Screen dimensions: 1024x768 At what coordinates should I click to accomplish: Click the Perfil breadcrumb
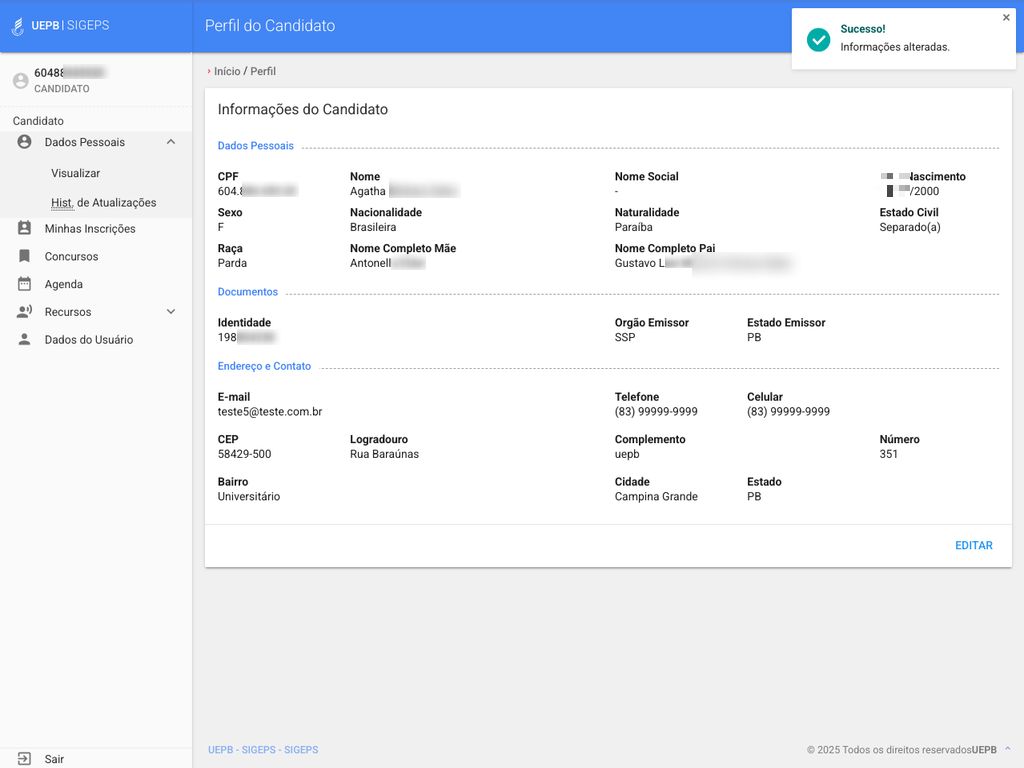pos(263,71)
